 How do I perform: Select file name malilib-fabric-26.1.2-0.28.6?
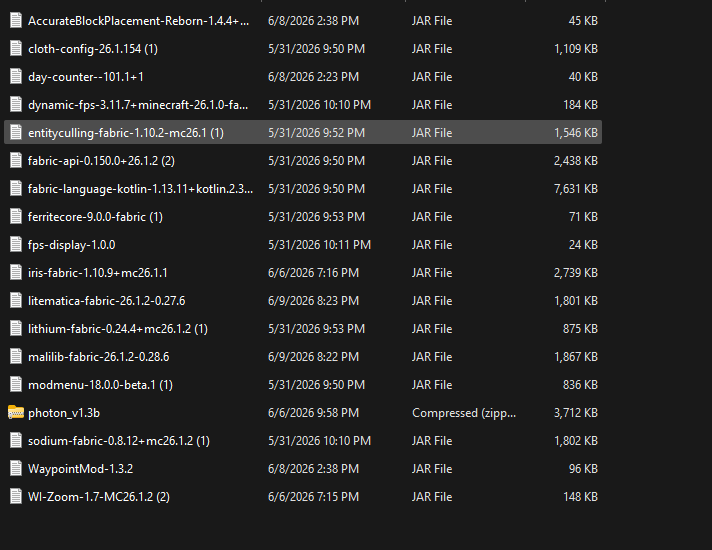coord(99,357)
